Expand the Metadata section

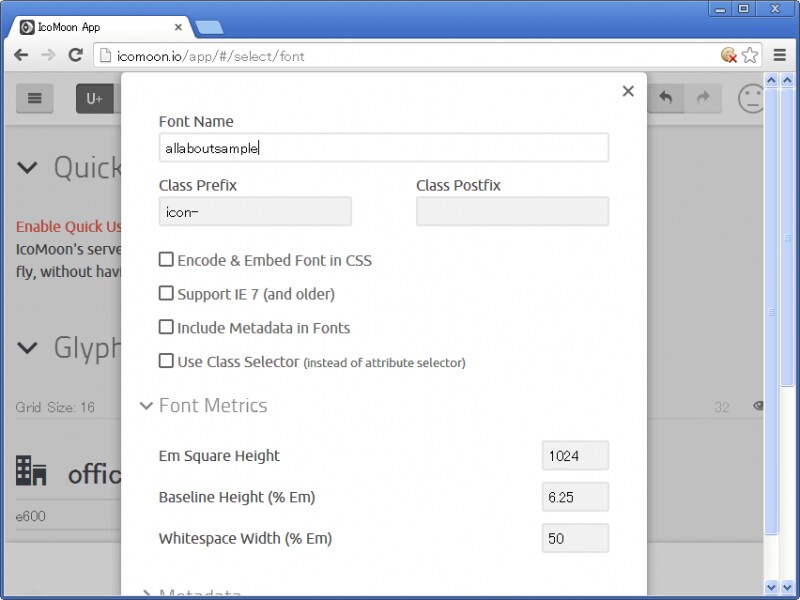146,593
